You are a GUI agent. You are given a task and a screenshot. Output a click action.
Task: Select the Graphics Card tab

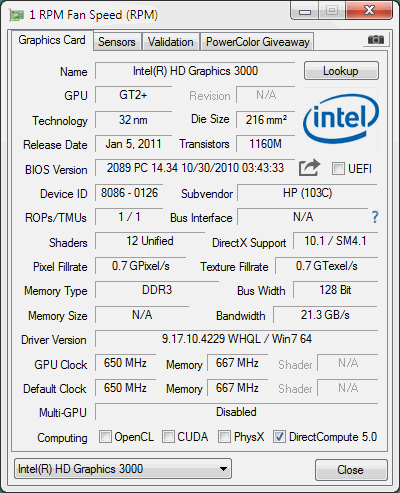[x=52, y=40]
